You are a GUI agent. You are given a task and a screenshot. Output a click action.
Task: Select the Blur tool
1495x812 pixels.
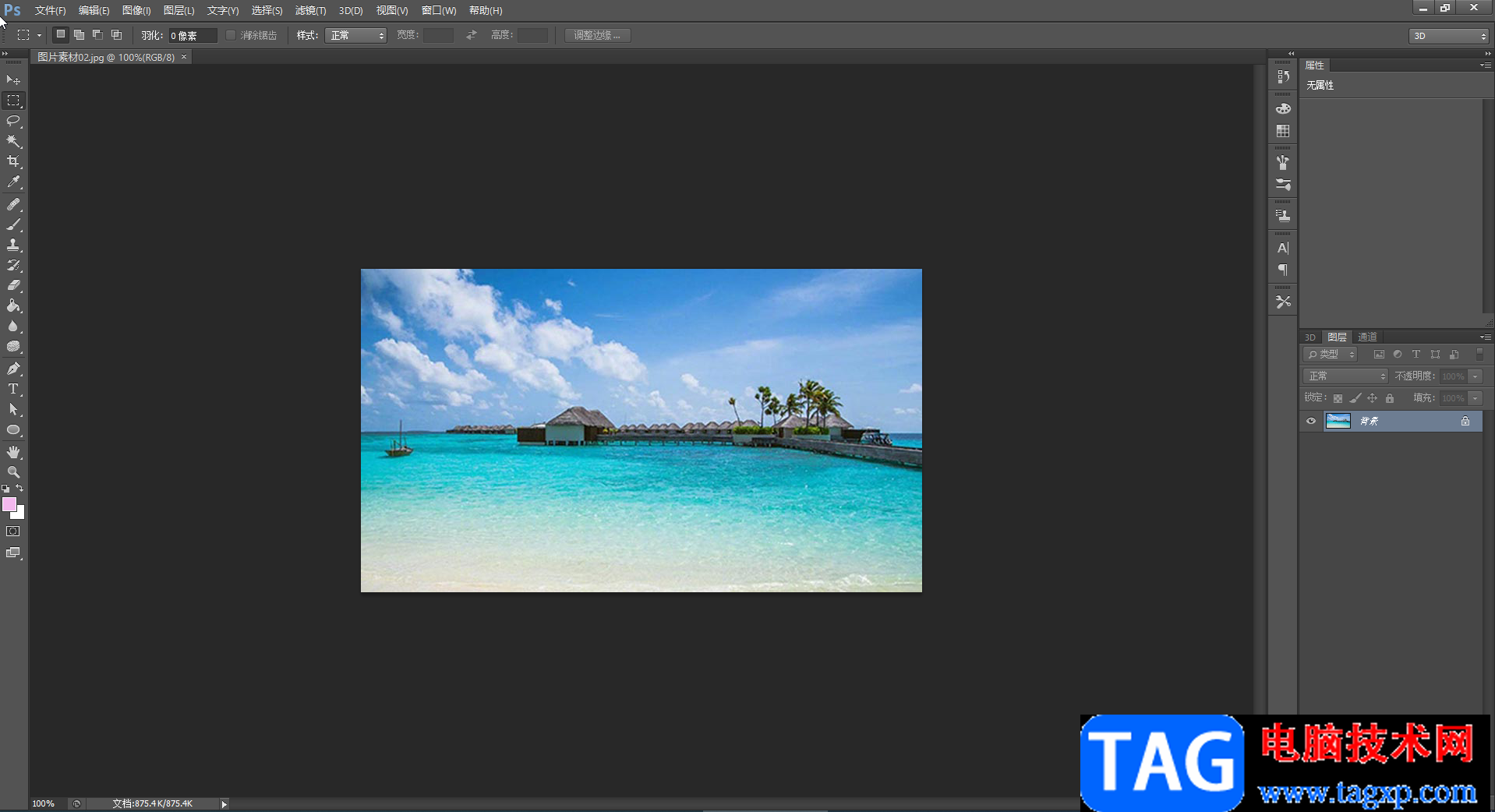coord(13,326)
